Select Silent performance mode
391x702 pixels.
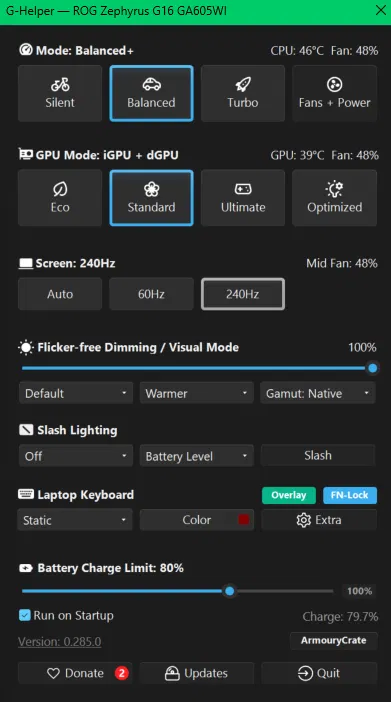coord(60,93)
